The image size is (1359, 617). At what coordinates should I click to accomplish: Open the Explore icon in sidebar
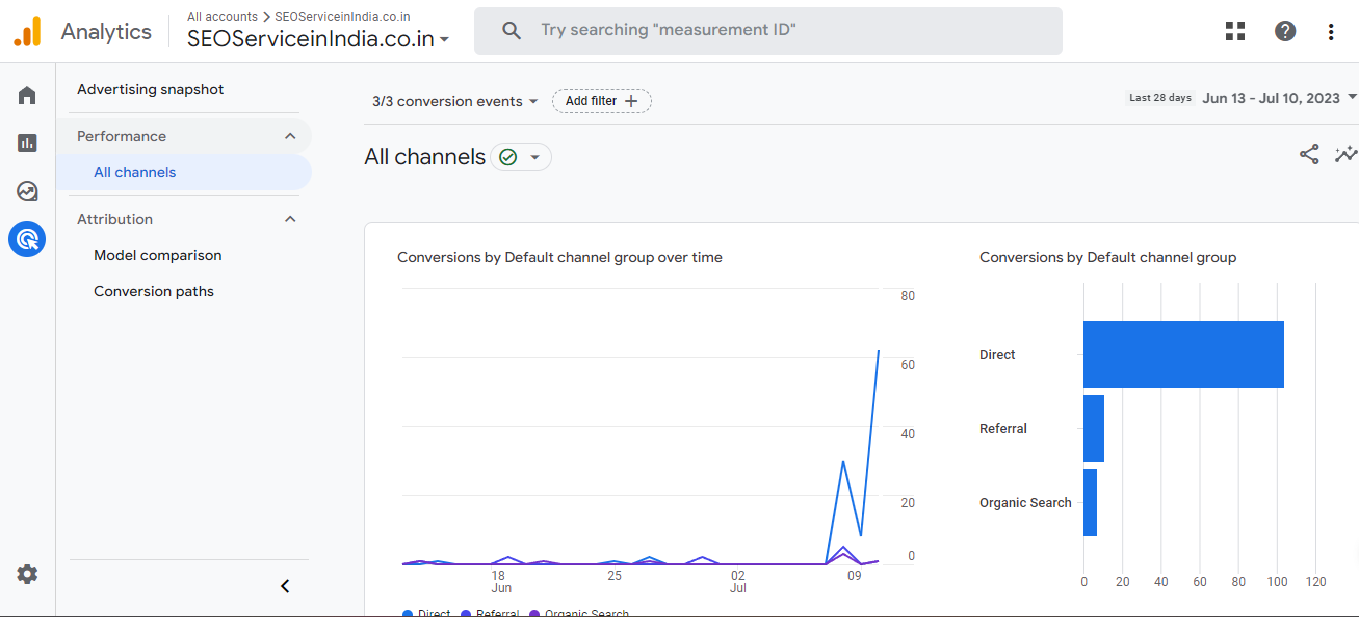(27, 191)
